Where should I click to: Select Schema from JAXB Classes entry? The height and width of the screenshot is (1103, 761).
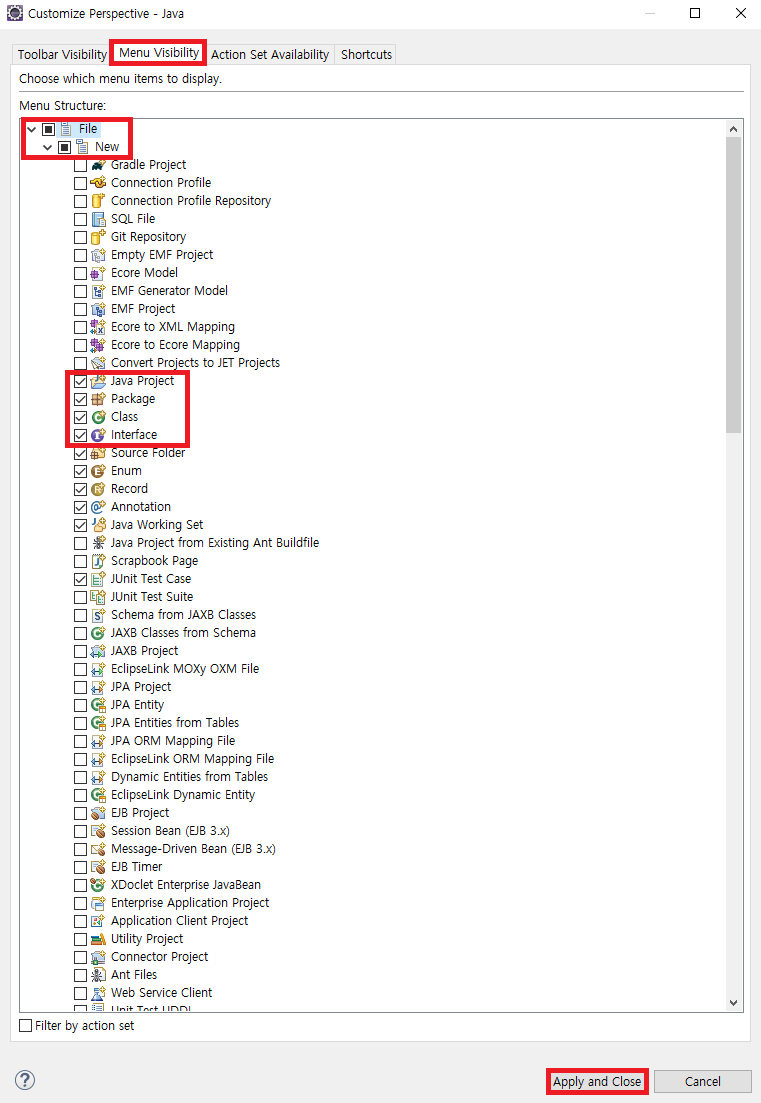click(184, 615)
